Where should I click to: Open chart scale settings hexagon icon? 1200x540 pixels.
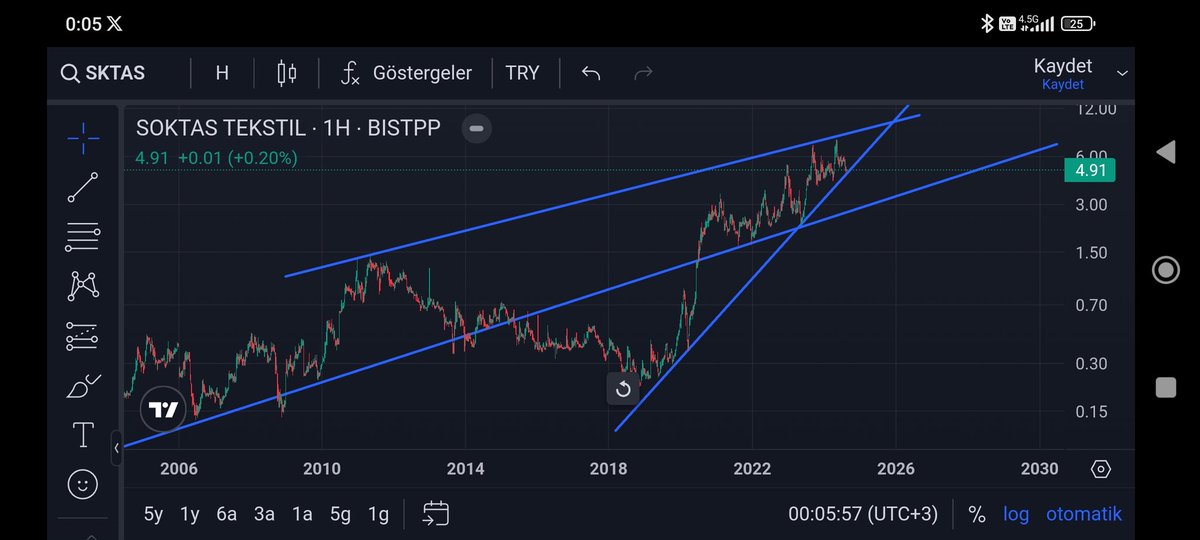point(1100,469)
